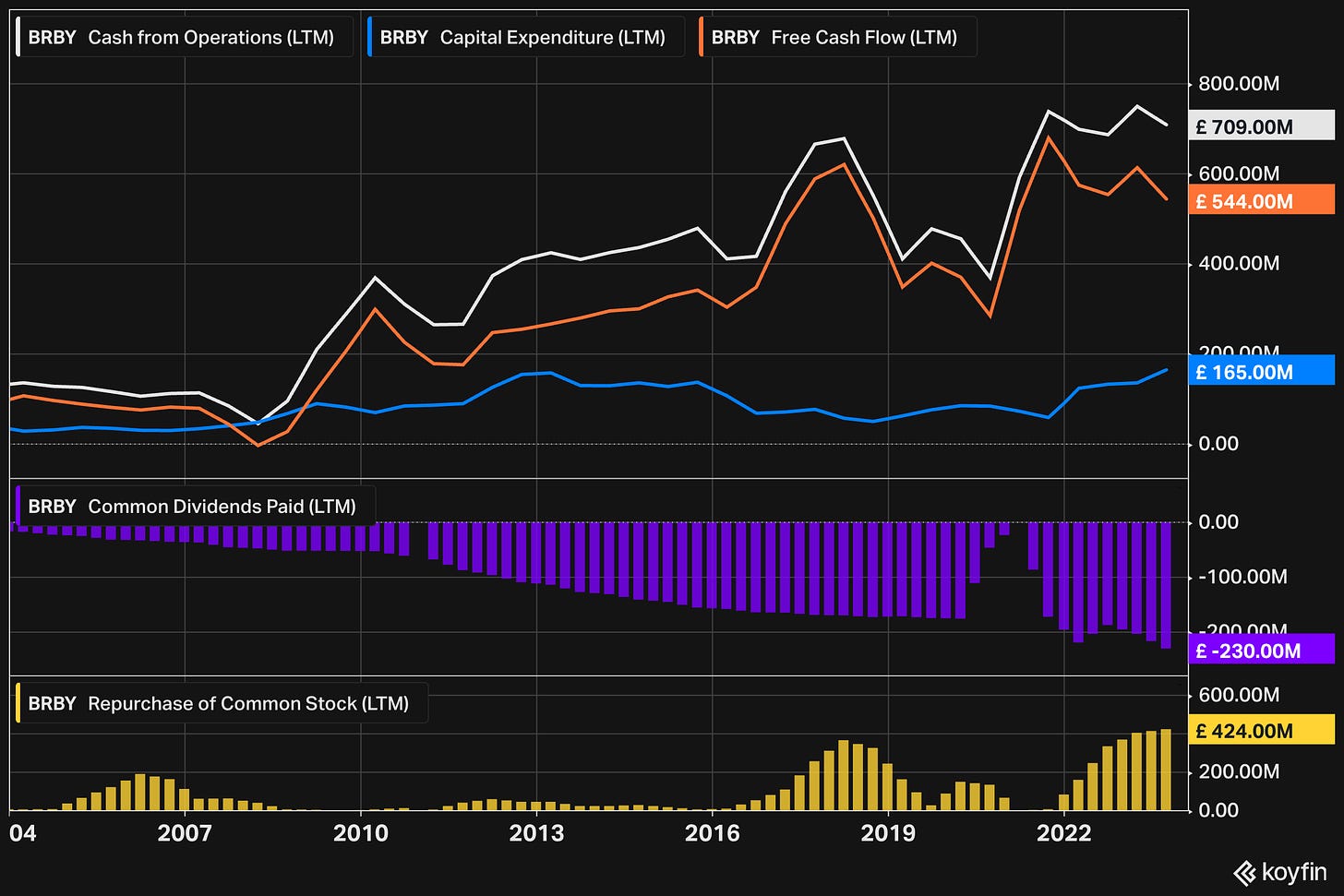This screenshot has width=1344, height=896.
Task: Click the £ 424.00M value label
Action: point(1261,730)
